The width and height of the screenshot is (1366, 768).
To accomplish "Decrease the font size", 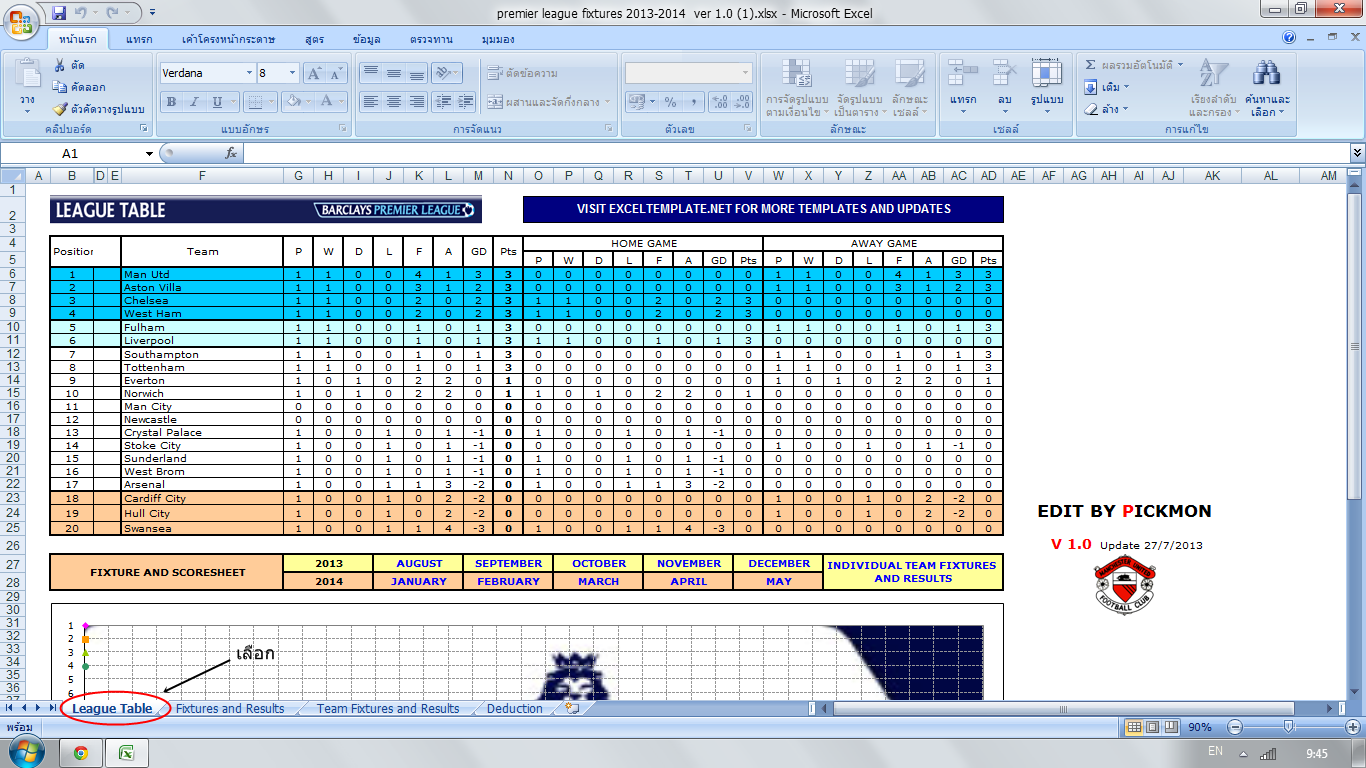I will pyautogui.click(x=335, y=73).
